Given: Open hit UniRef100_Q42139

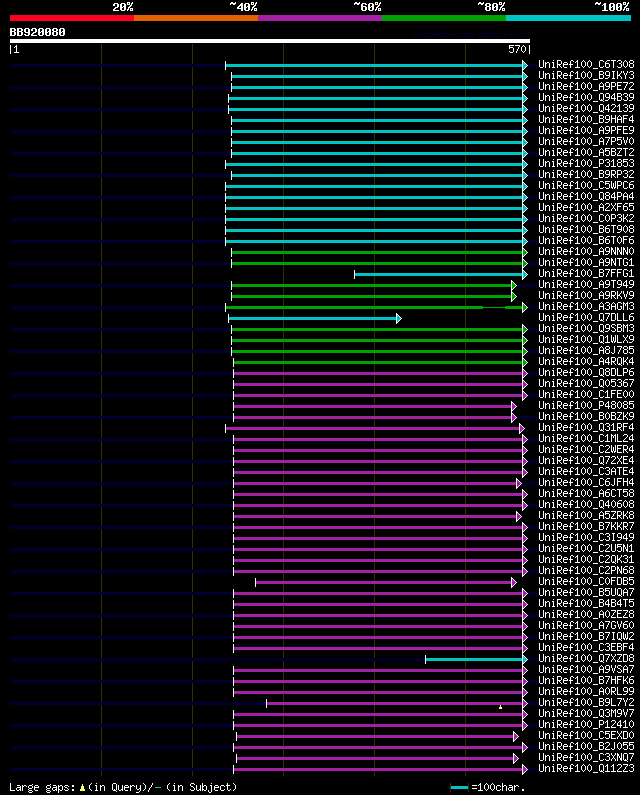Looking at the screenshot, I should point(586,109).
